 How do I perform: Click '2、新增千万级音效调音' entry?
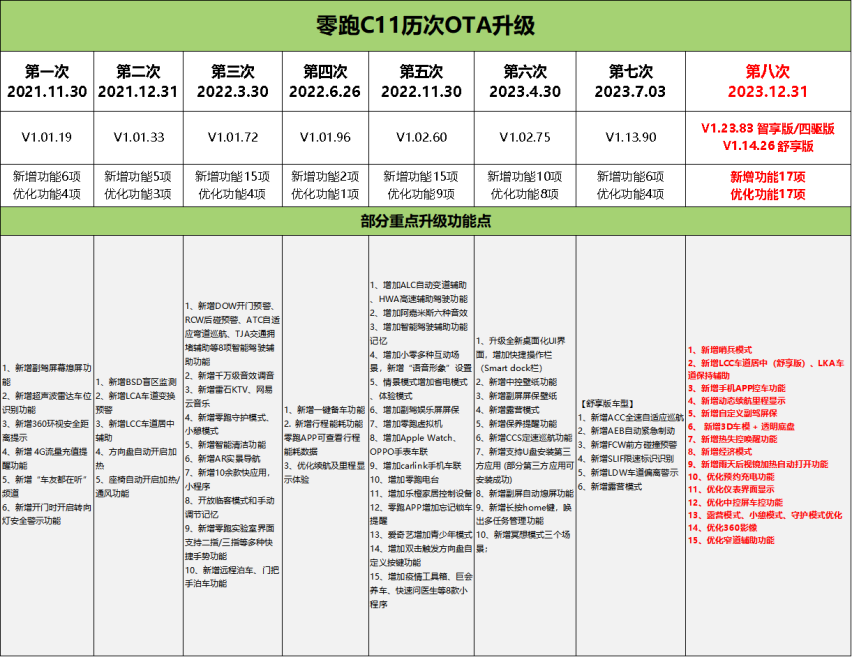[x=229, y=376]
